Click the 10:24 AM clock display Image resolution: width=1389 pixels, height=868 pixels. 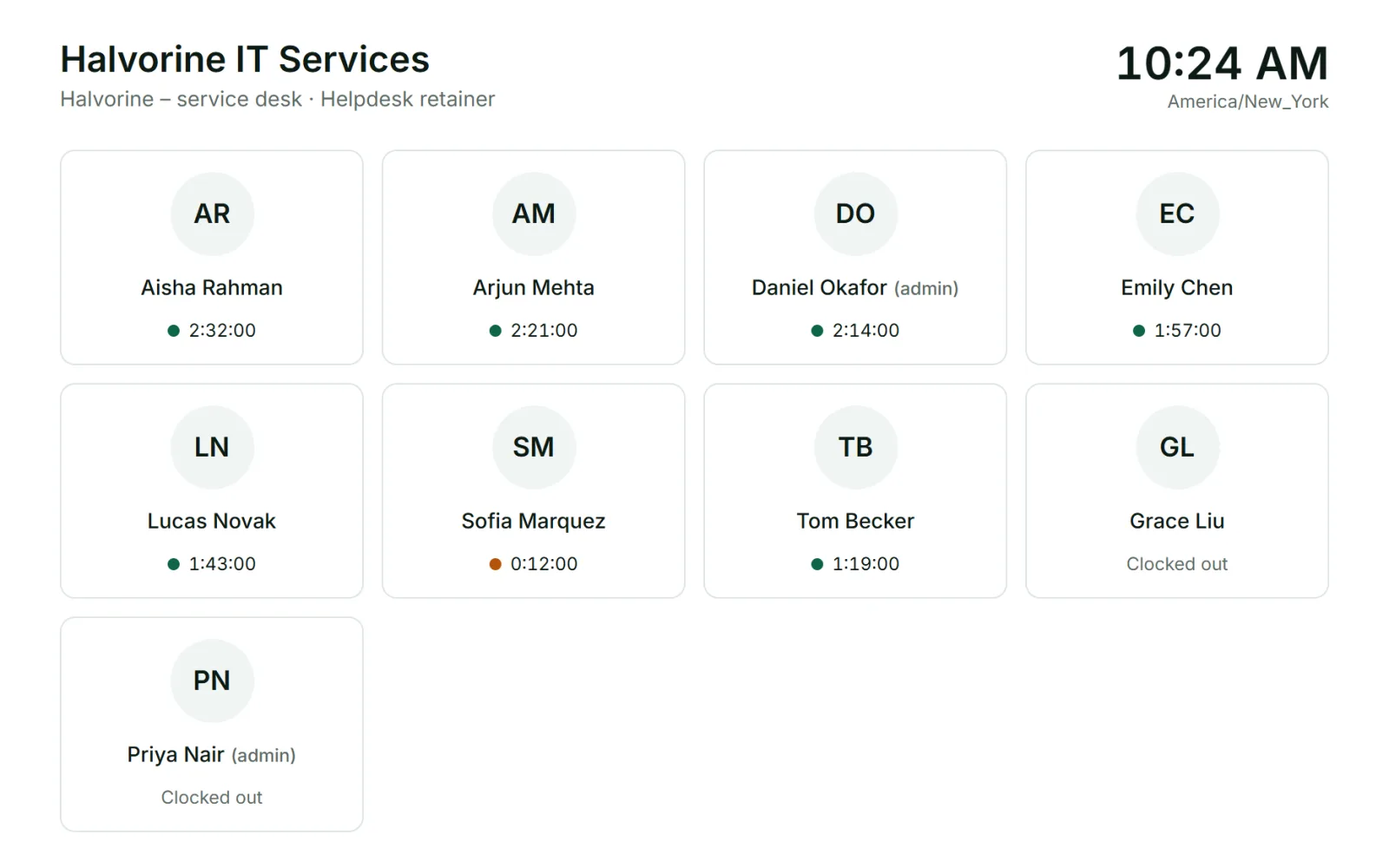coord(1222,63)
